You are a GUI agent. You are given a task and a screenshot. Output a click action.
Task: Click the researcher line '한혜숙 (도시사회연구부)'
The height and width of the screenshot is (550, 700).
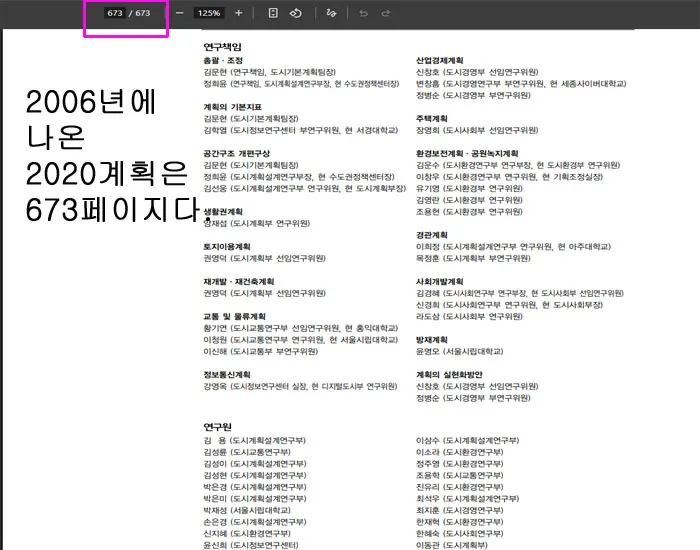point(459,533)
